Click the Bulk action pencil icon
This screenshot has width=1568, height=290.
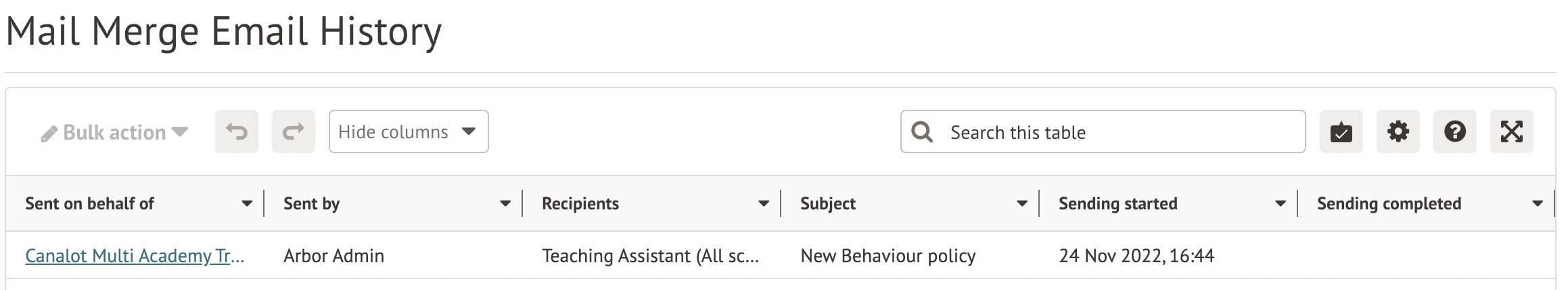pos(49,133)
